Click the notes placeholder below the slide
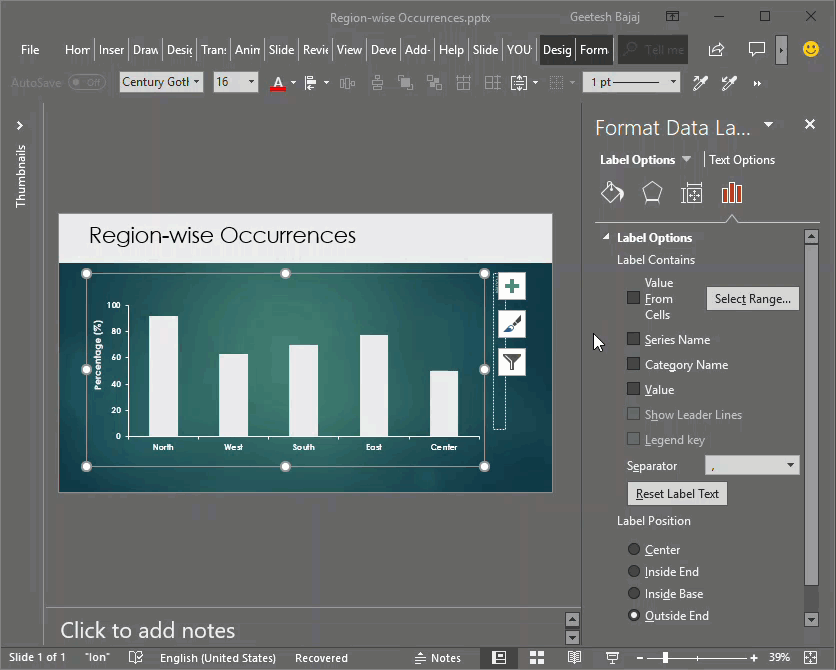836x670 pixels. pyautogui.click(x=147, y=632)
